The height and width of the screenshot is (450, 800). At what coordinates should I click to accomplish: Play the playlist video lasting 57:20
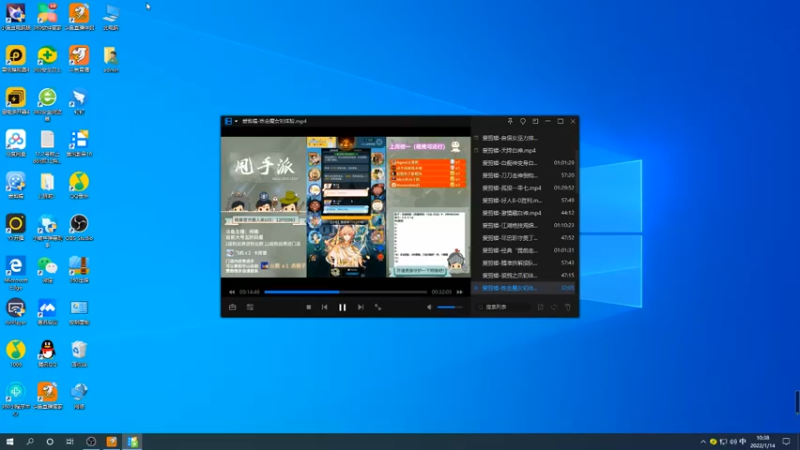[x=525, y=176]
